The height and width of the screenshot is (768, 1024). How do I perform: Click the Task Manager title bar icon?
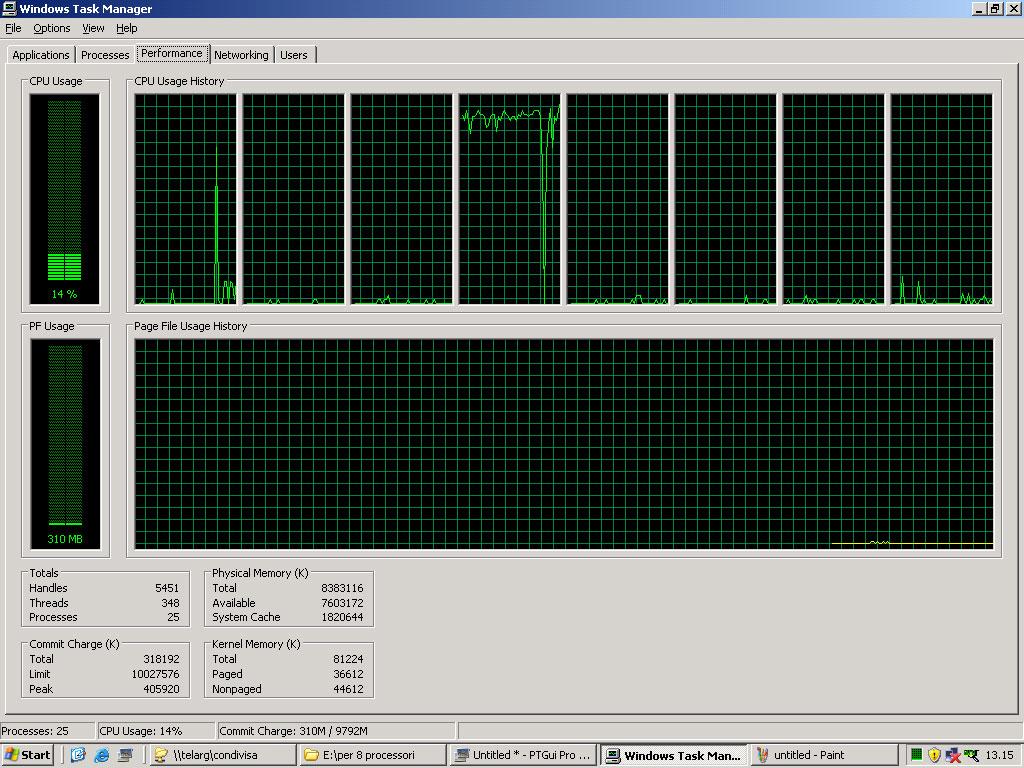9,8
